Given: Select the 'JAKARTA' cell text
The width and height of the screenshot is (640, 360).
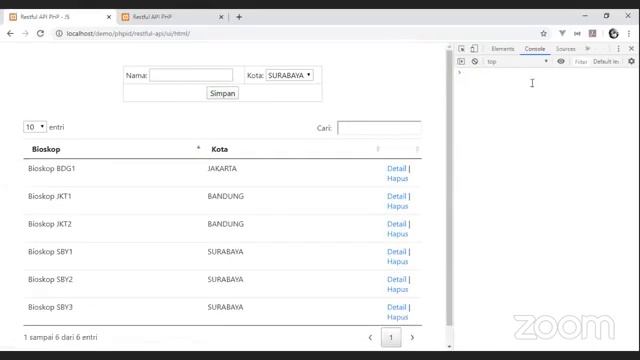Looking at the screenshot, I should [x=222, y=168].
